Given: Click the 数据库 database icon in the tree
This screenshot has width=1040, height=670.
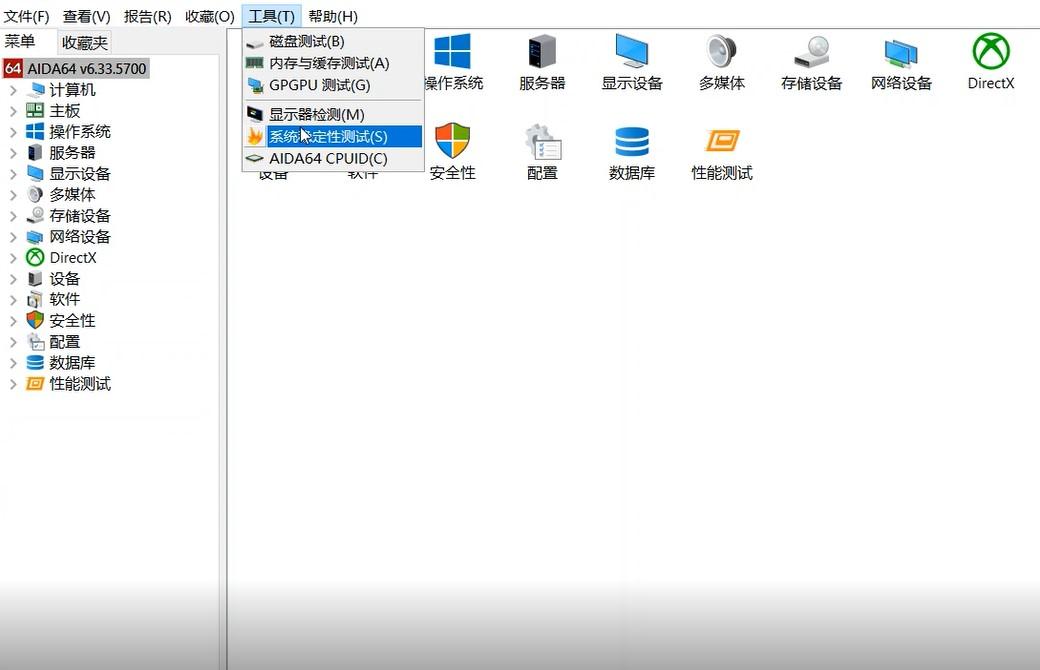Looking at the screenshot, I should coord(35,363).
